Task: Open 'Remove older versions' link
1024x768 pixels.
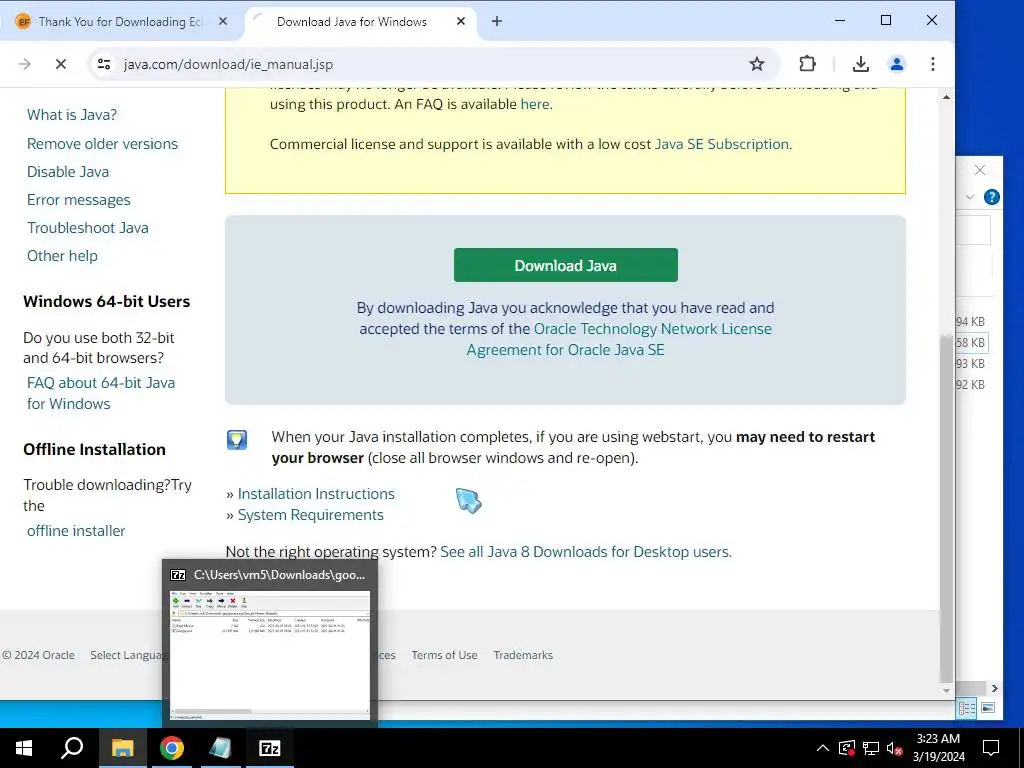Action: pyautogui.click(x=103, y=144)
